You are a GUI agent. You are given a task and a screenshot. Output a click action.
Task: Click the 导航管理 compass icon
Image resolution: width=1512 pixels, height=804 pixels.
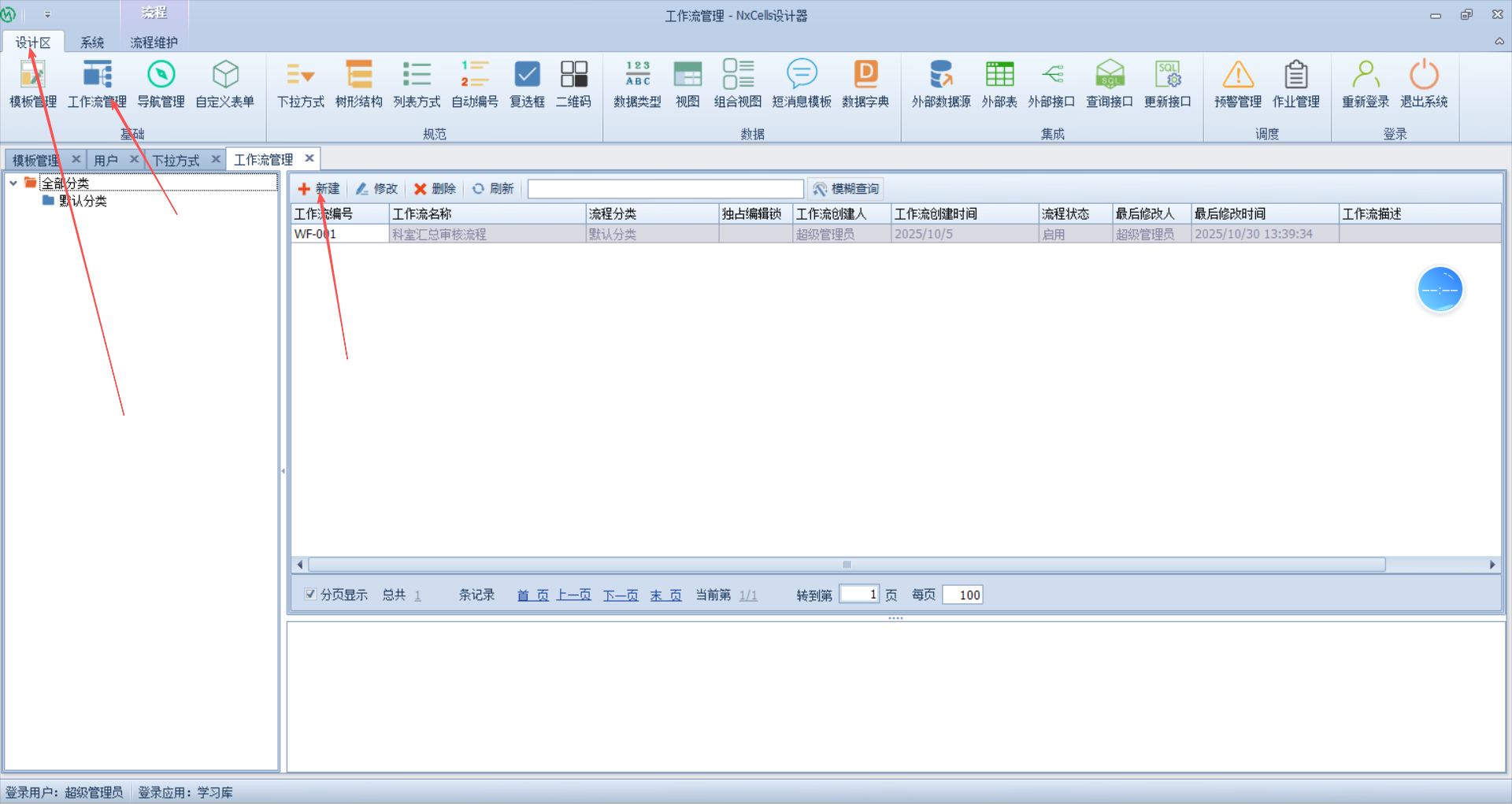tap(161, 76)
